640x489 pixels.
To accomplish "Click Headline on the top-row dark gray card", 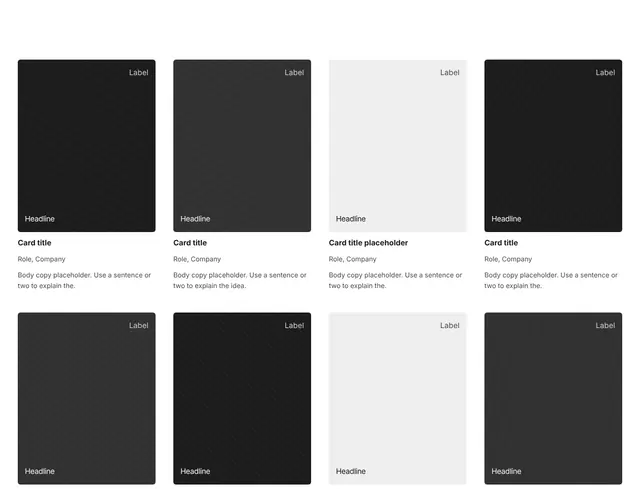I will pyautogui.click(x=195, y=219).
